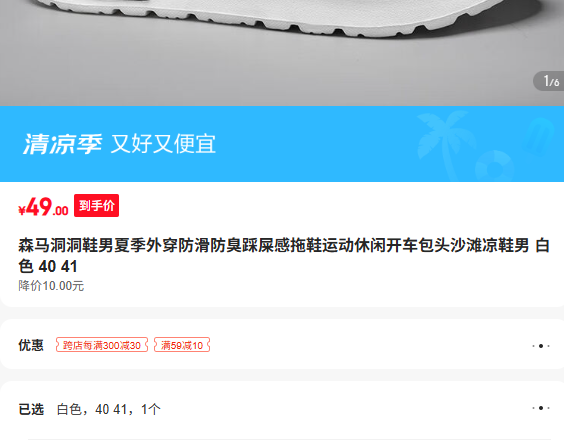The image size is (564, 442).
Task: Open the 清凉季 又好又便宜 promotion banner
Action: (x=282, y=144)
